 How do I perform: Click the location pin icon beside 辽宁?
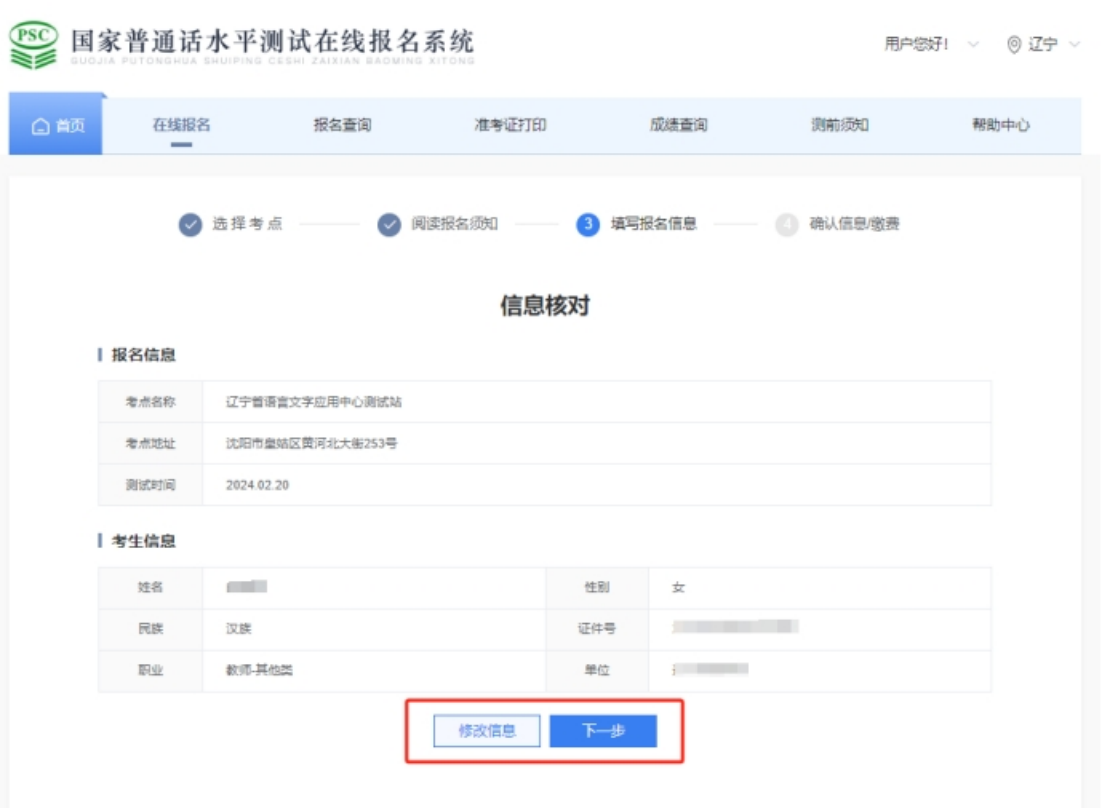(x=1014, y=45)
